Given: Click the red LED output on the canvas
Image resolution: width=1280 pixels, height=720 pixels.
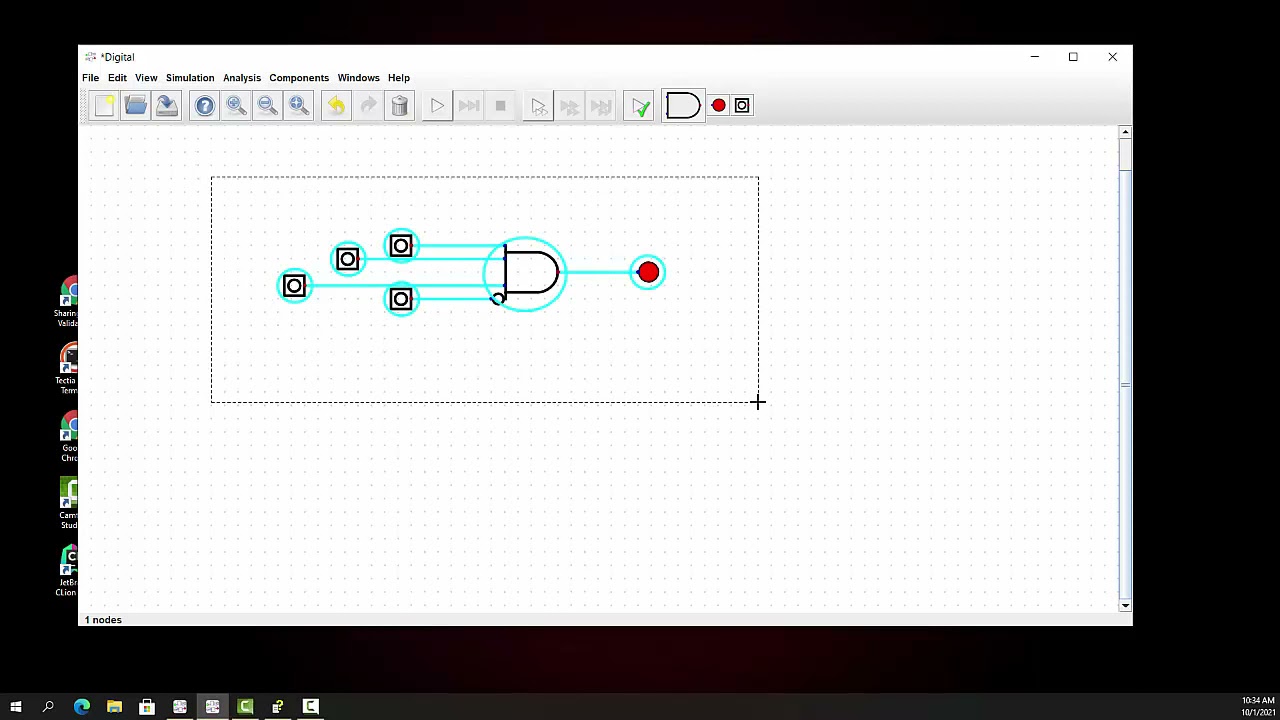Looking at the screenshot, I should pos(648,272).
